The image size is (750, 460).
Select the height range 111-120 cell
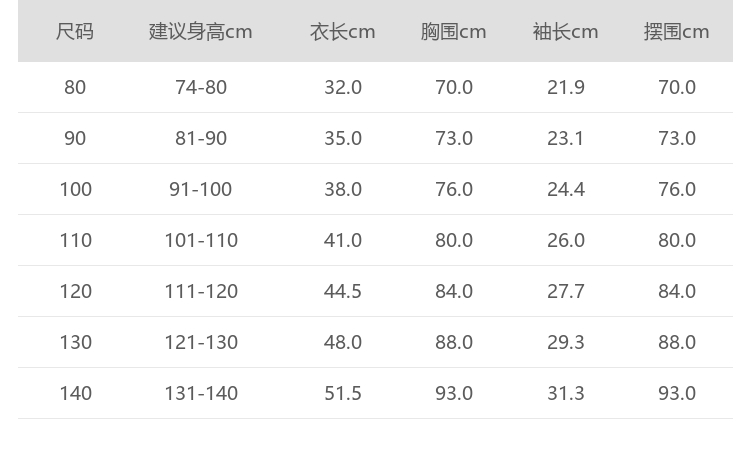click(201, 291)
